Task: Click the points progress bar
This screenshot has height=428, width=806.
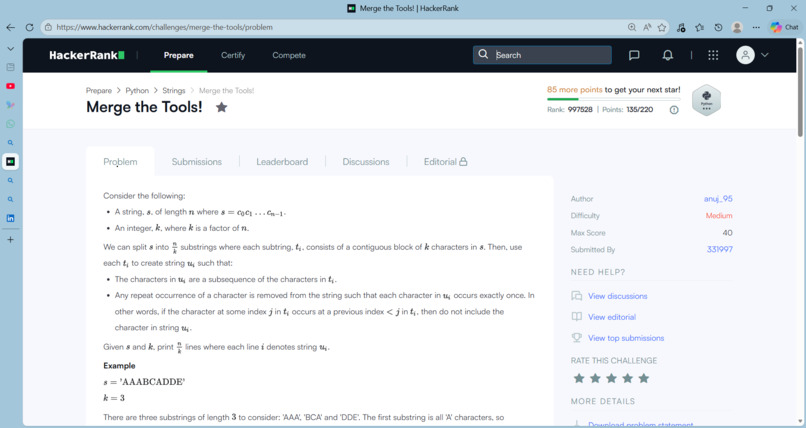Action: [x=614, y=99]
